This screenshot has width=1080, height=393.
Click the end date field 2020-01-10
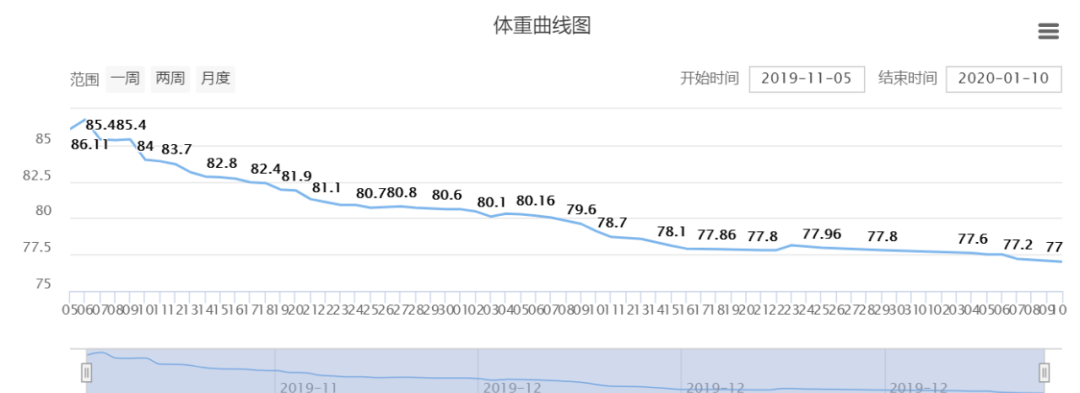[1004, 79]
